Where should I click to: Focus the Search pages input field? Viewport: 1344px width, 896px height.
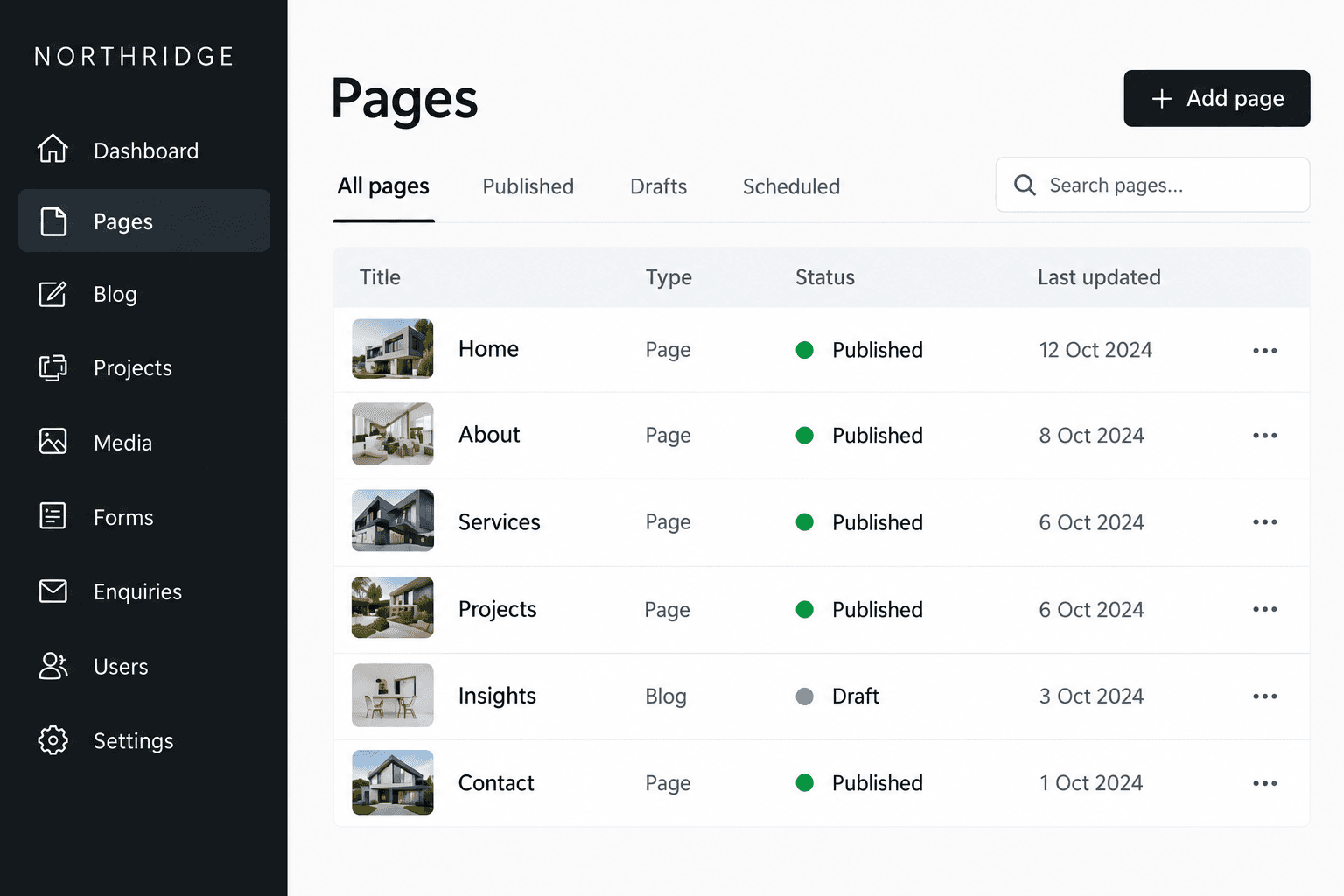(1152, 185)
